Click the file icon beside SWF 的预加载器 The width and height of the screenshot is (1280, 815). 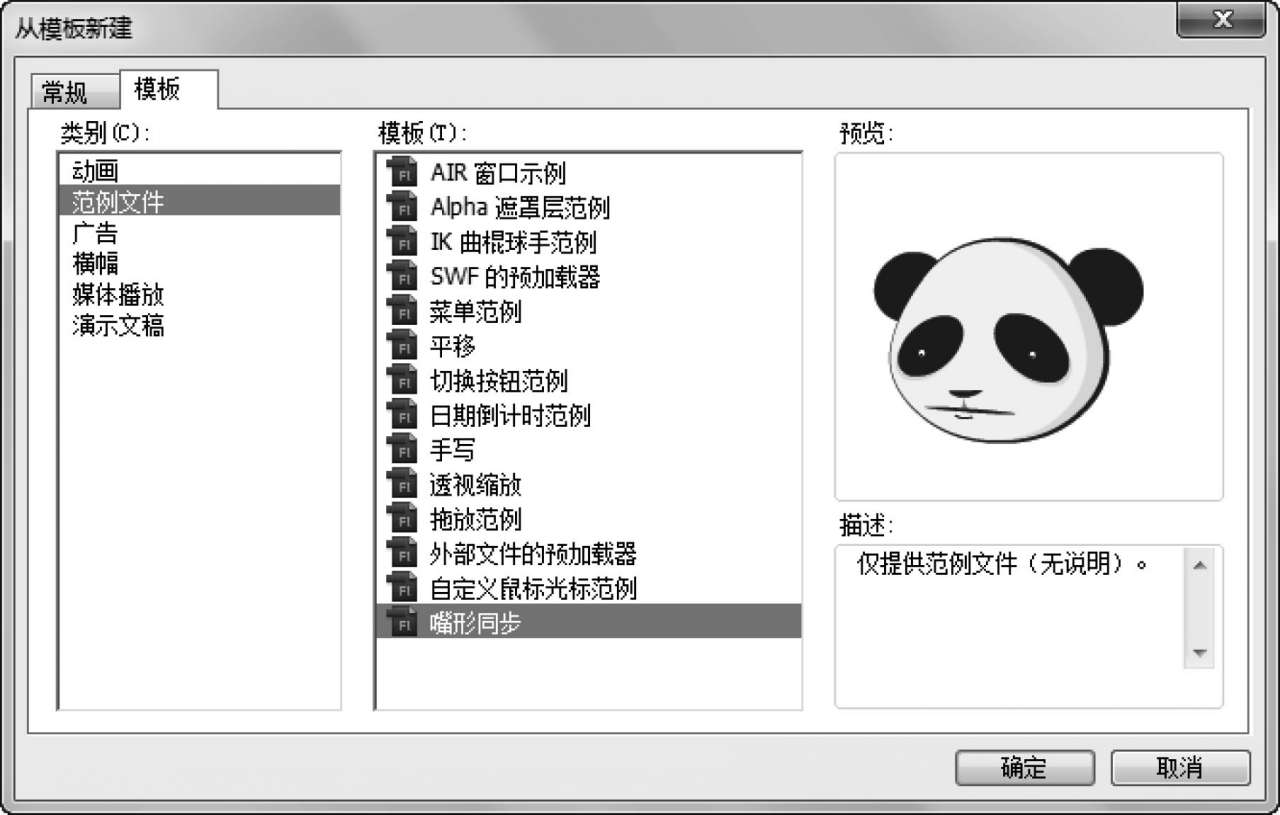click(x=401, y=277)
